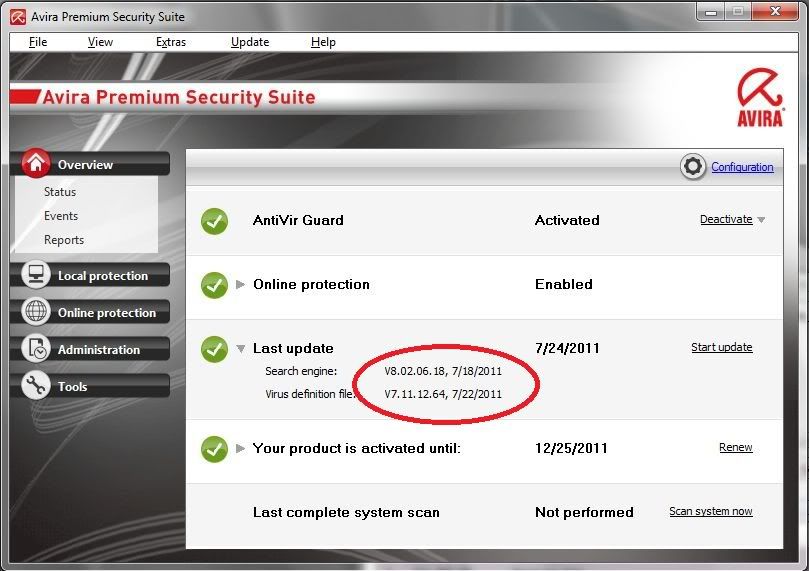Expand the Online protection section

pos(240,285)
